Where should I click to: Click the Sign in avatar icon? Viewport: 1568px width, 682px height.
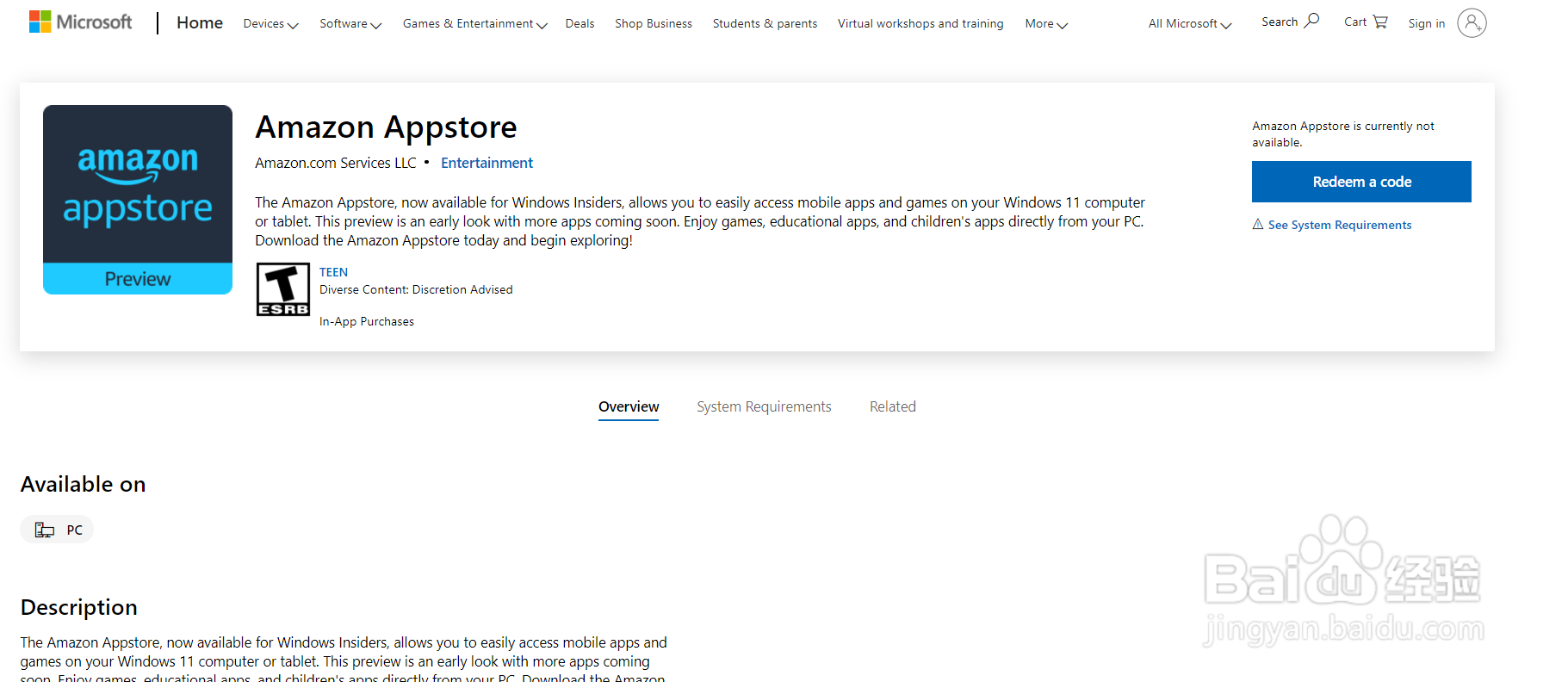(x=1472, y=23)
